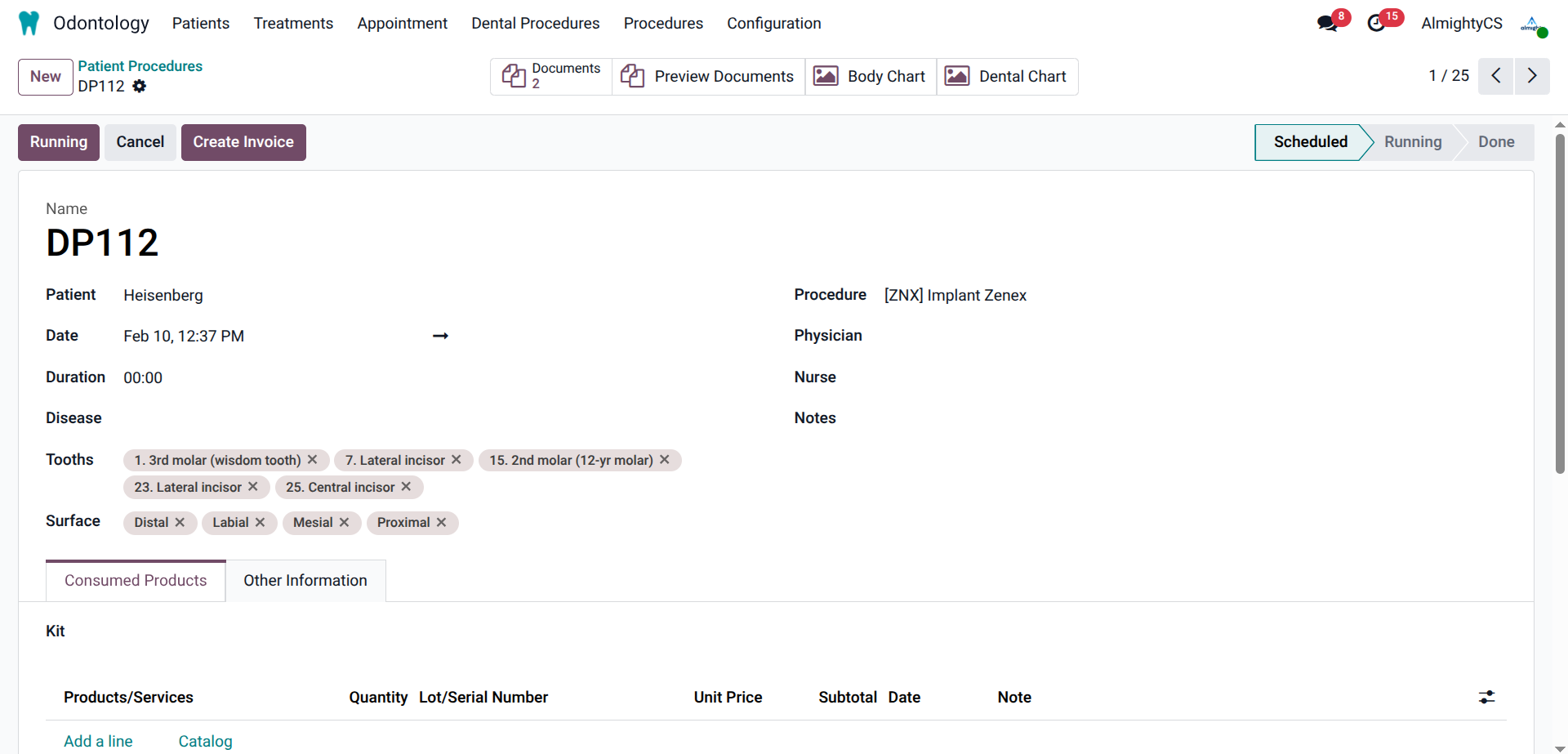Image resolution: width=1568 pixels, height=754 pixels.
Task: Open the Procedures menu
Action: pos(663,23)
